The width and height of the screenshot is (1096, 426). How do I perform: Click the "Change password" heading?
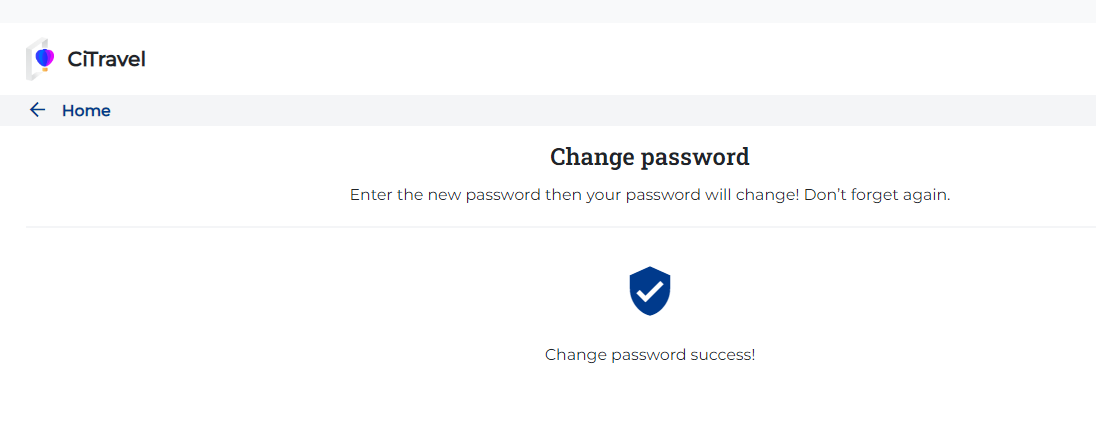(x=649, y=157)
